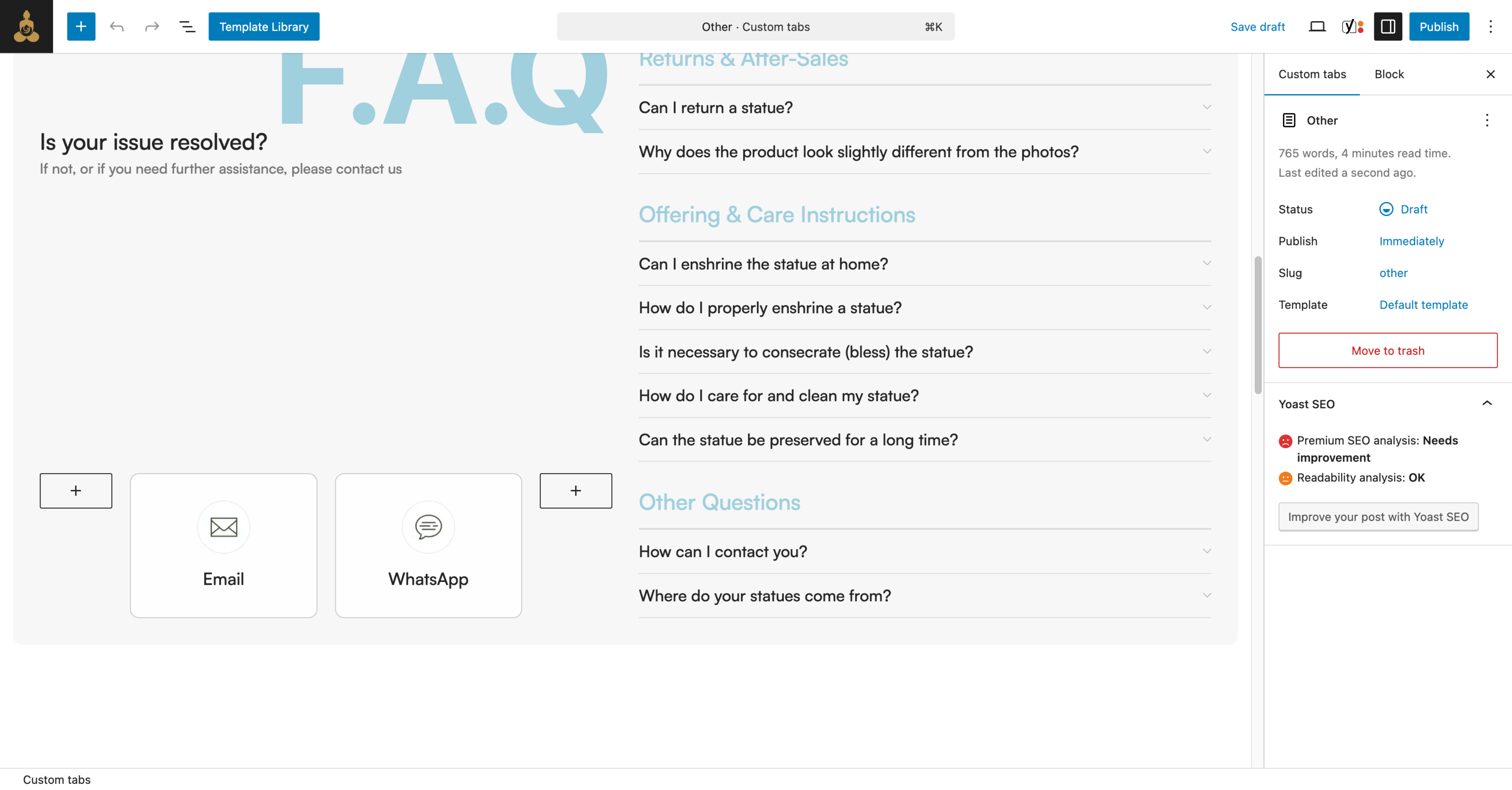Collapse the Yoast SEO panel

pyautogui.click(x=1487, y=403)
